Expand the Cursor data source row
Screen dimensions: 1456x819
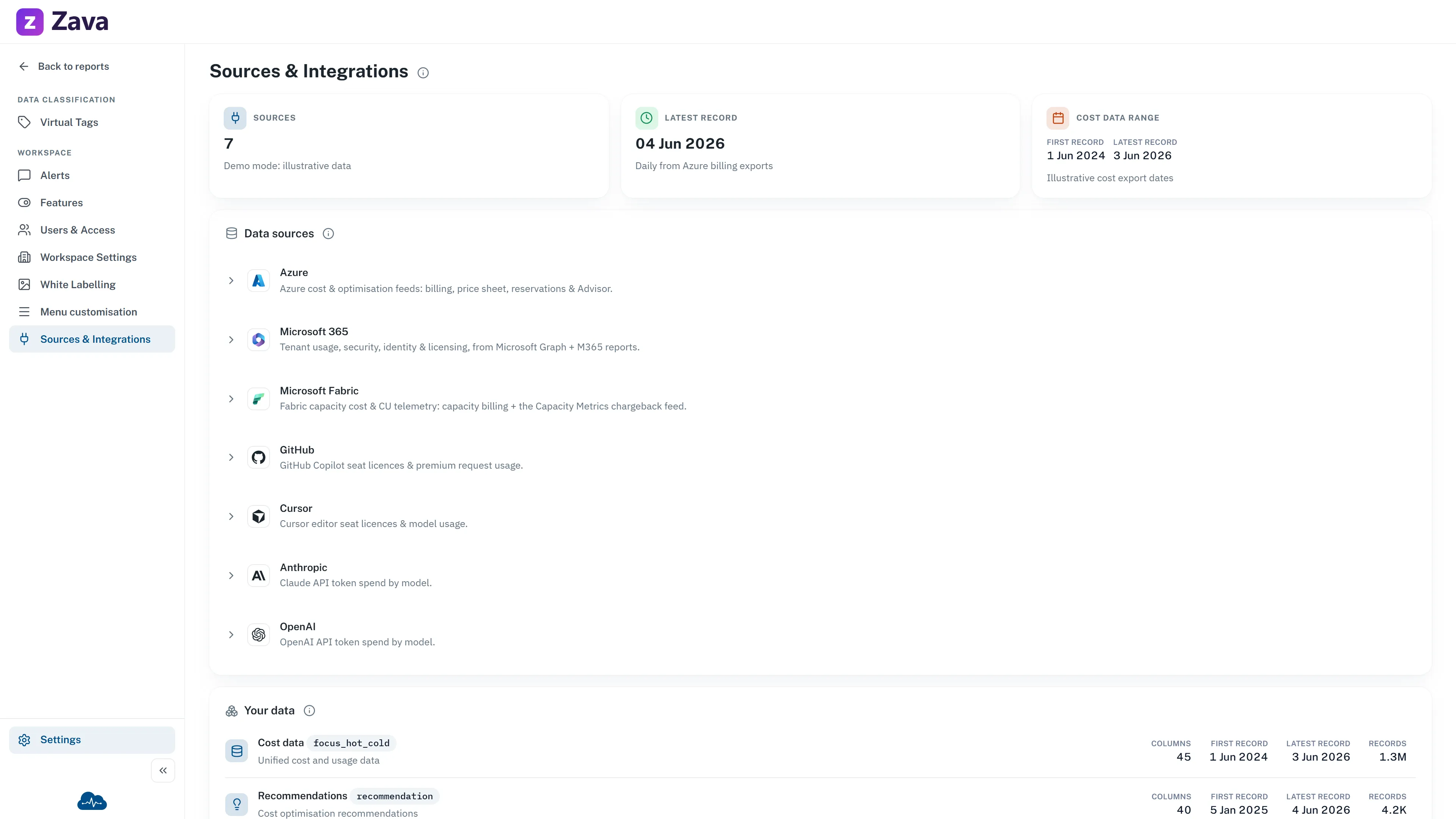pos(231,516)
